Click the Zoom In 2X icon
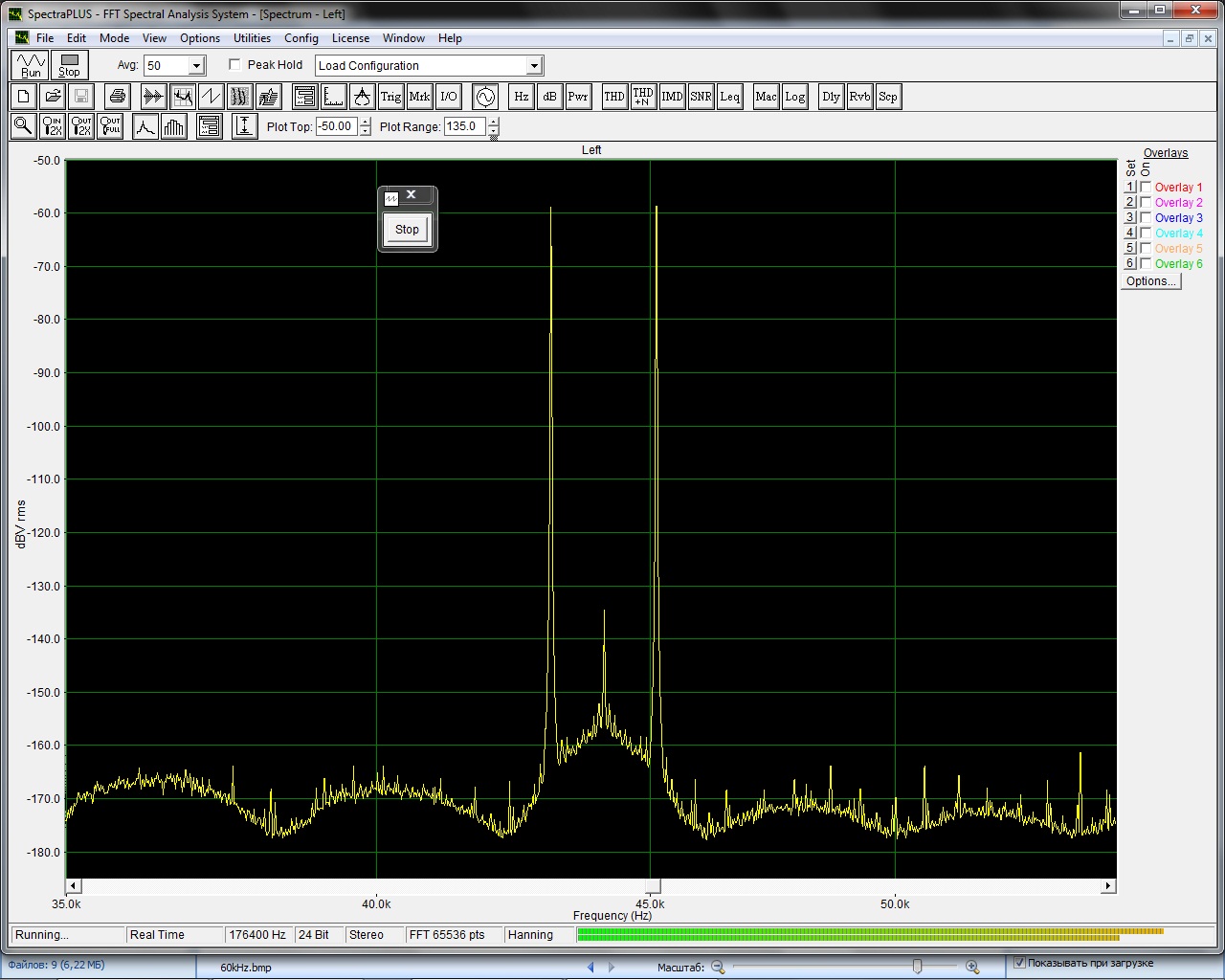Image resolution: width=1225 pixels, height=980 pixels. tap(53, 126)
